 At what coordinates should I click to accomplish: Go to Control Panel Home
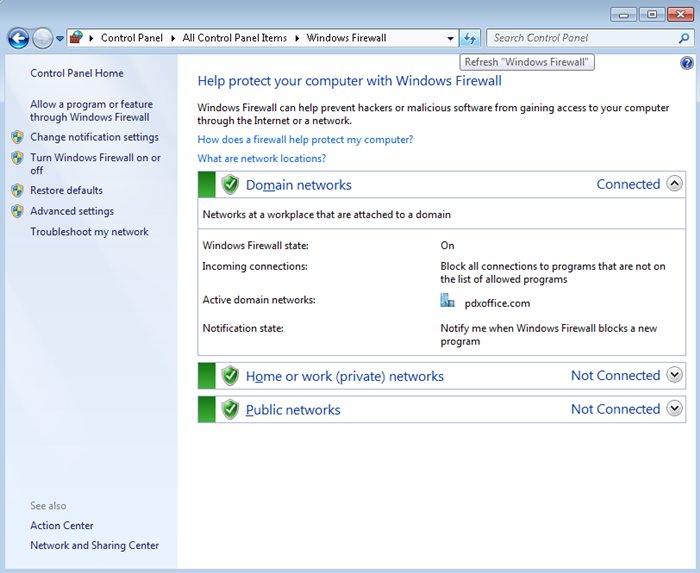77,73
